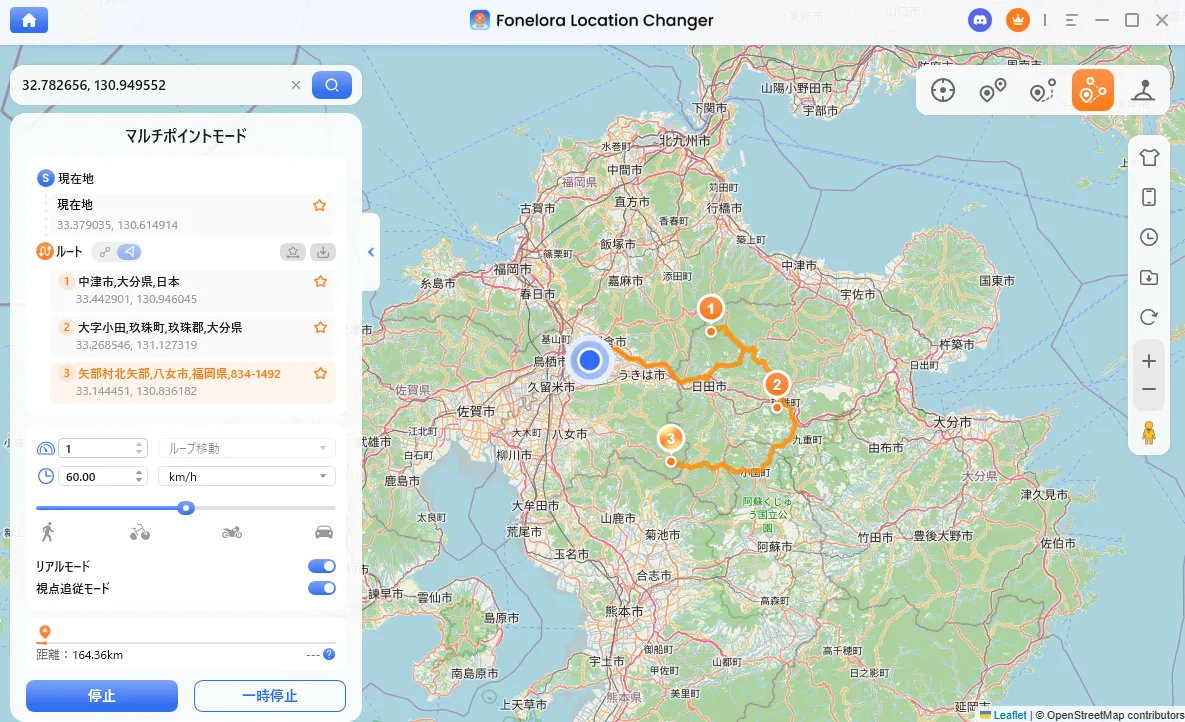Set speed to bicycle icon
Screen dimensions: 1185x722
point(140,533)
